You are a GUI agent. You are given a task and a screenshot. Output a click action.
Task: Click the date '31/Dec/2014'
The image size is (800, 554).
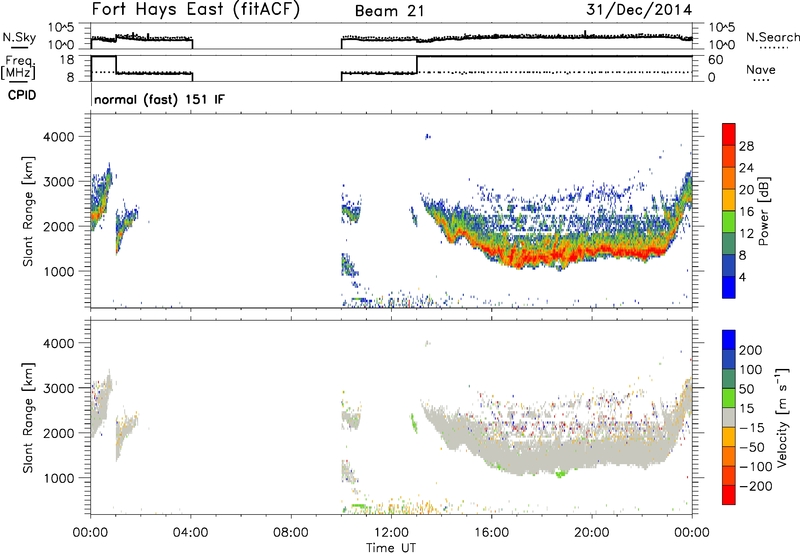pos(639,10)
